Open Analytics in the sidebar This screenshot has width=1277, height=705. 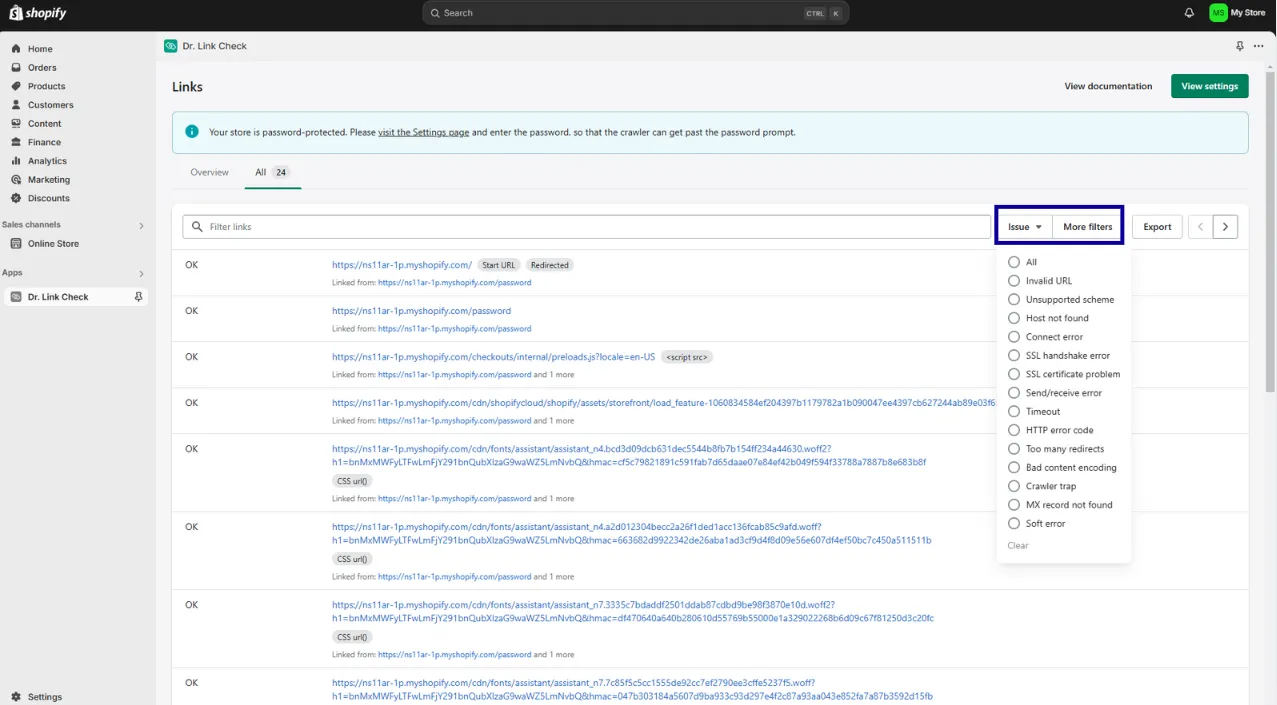(x=47, y=161)
